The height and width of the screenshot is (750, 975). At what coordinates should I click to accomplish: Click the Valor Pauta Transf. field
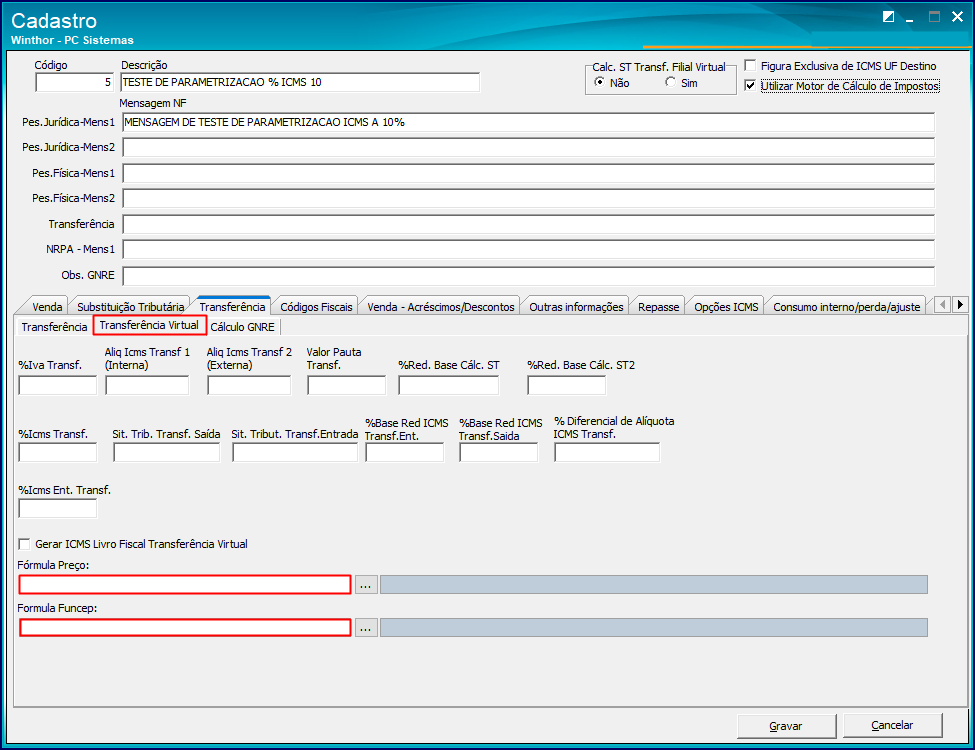pos(346,386)
